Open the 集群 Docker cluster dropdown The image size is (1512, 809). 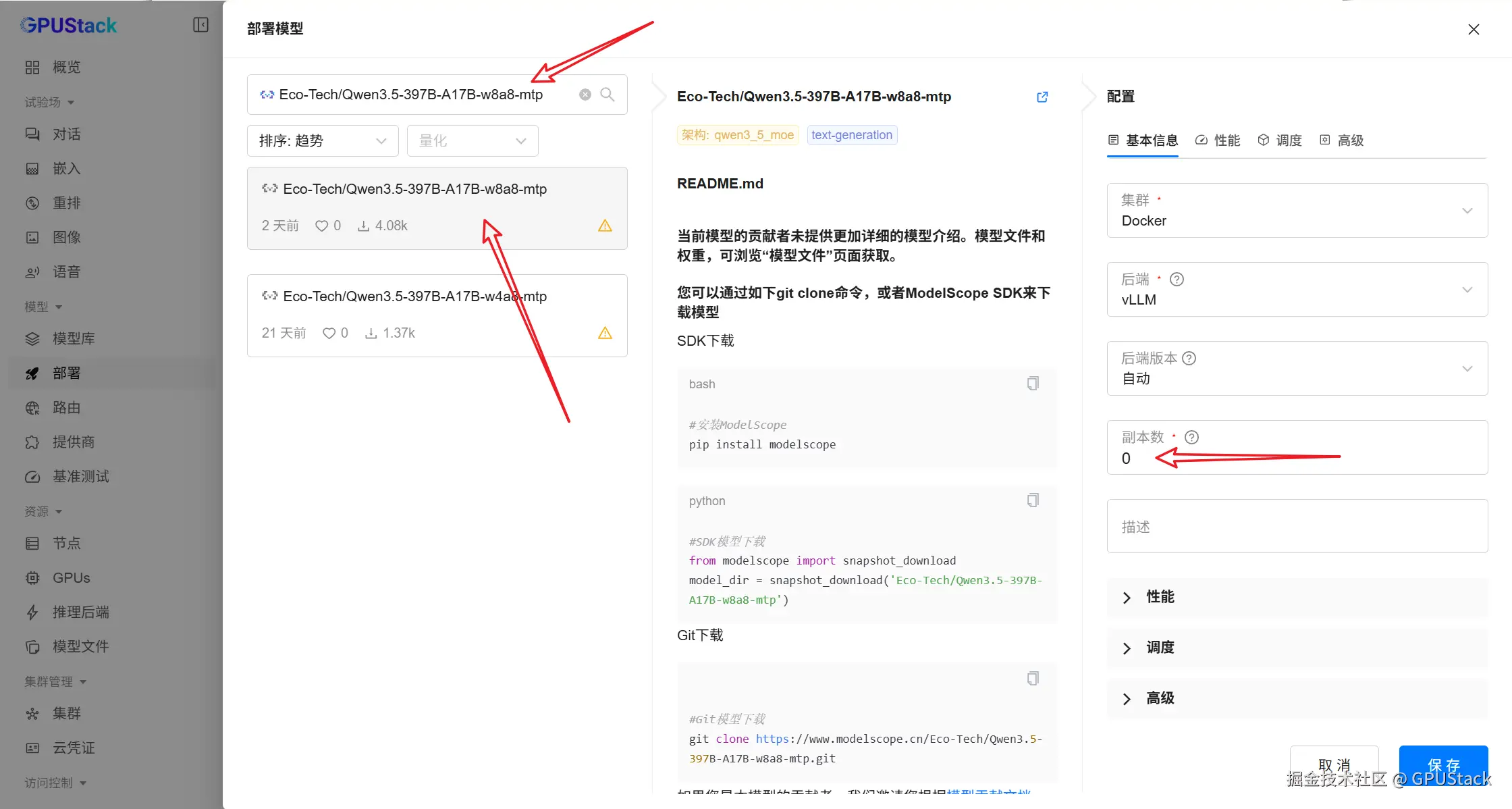click(1297, 211)
